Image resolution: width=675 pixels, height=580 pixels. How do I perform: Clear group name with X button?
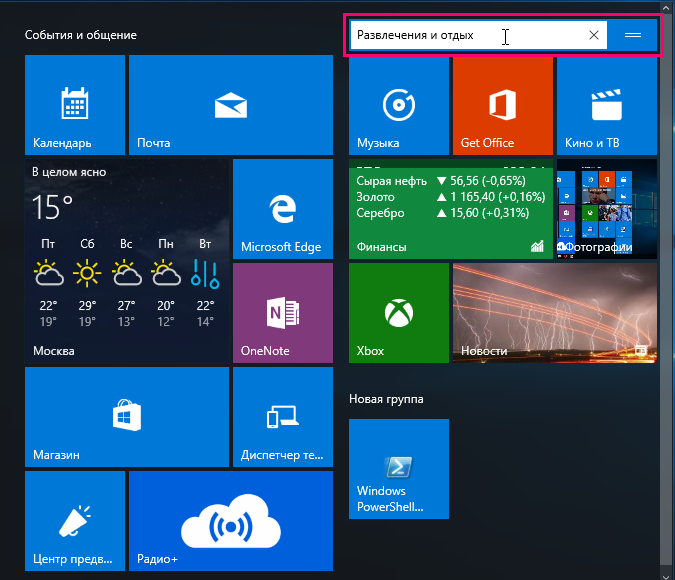(x=594, y=35)
